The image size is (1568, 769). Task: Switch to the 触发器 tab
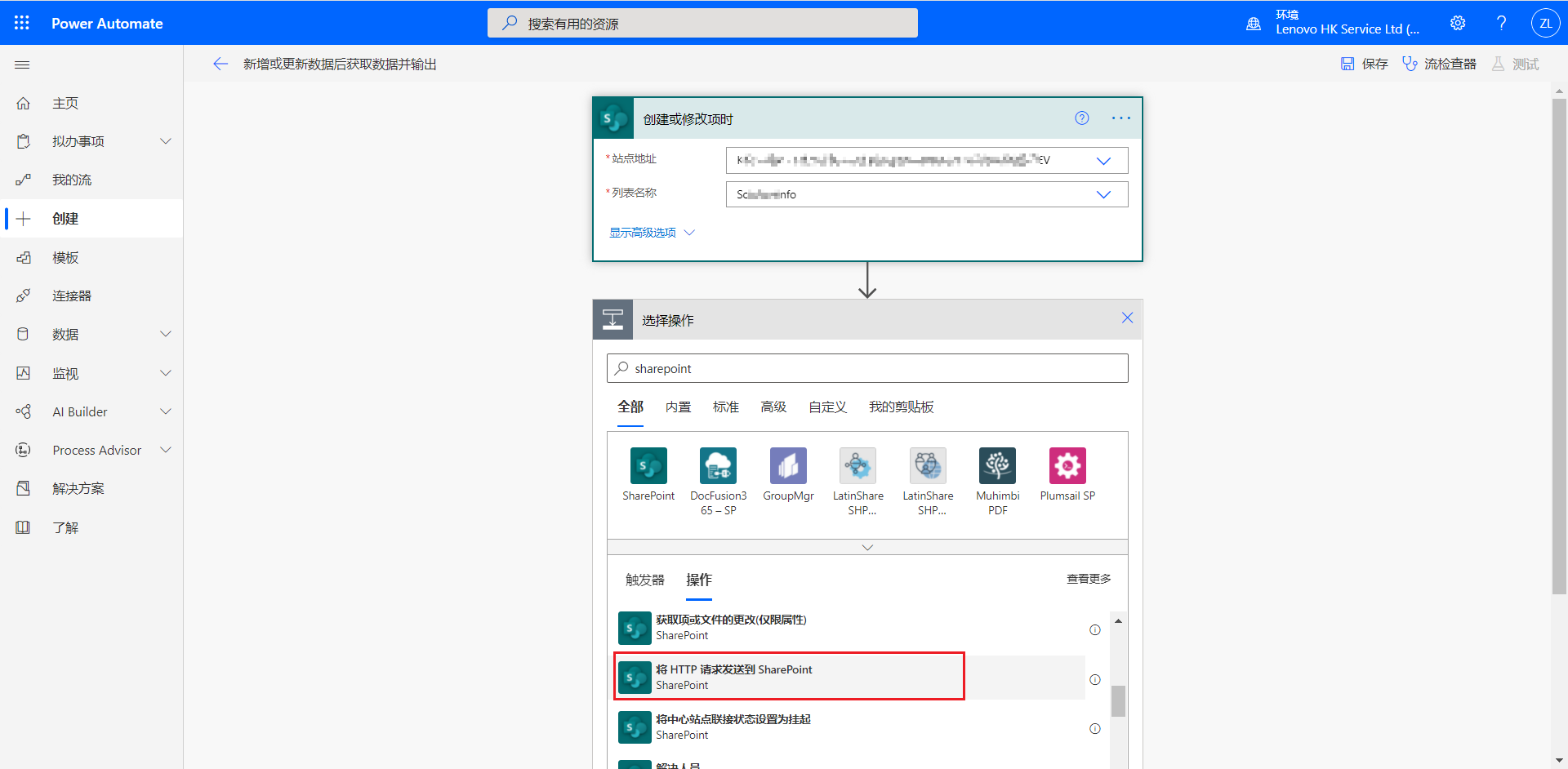(644, 580)
